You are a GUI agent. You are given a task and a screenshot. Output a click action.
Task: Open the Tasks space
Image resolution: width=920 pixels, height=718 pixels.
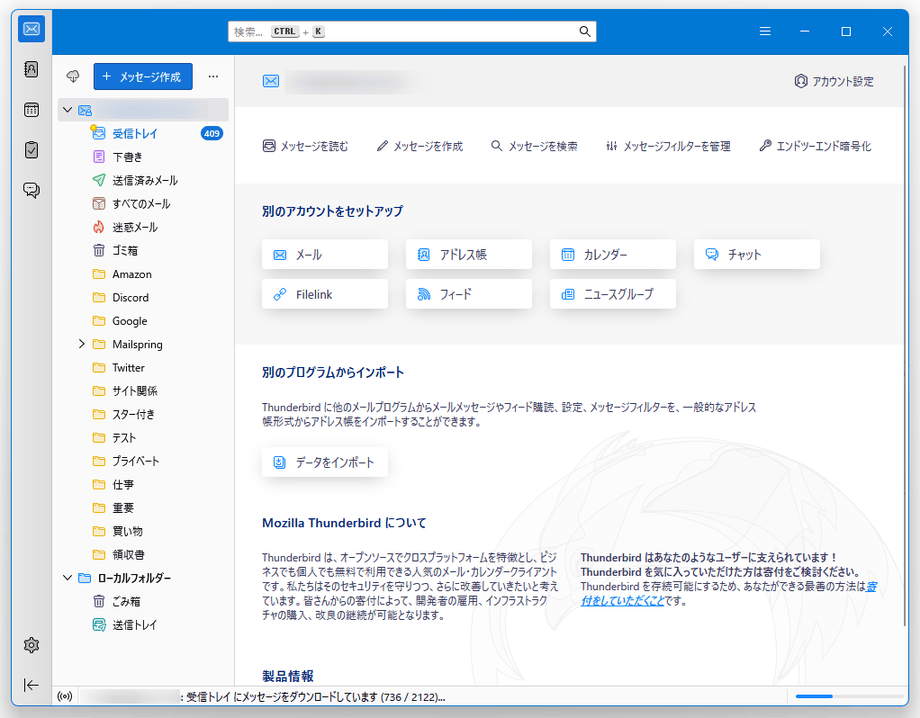pyautogui.click(x=32, y=150)
